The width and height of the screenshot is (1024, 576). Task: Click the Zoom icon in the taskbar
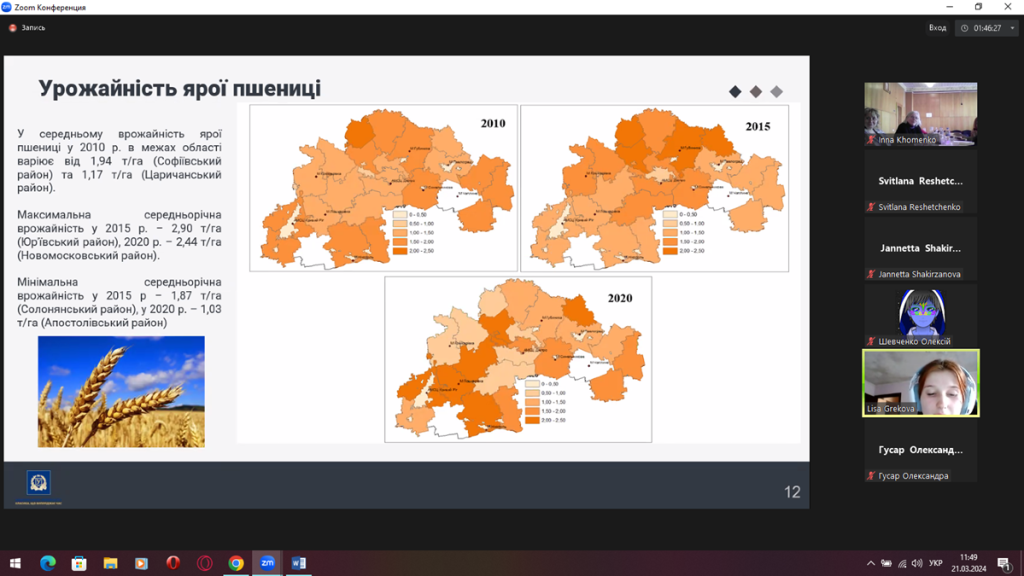[267, 563]
